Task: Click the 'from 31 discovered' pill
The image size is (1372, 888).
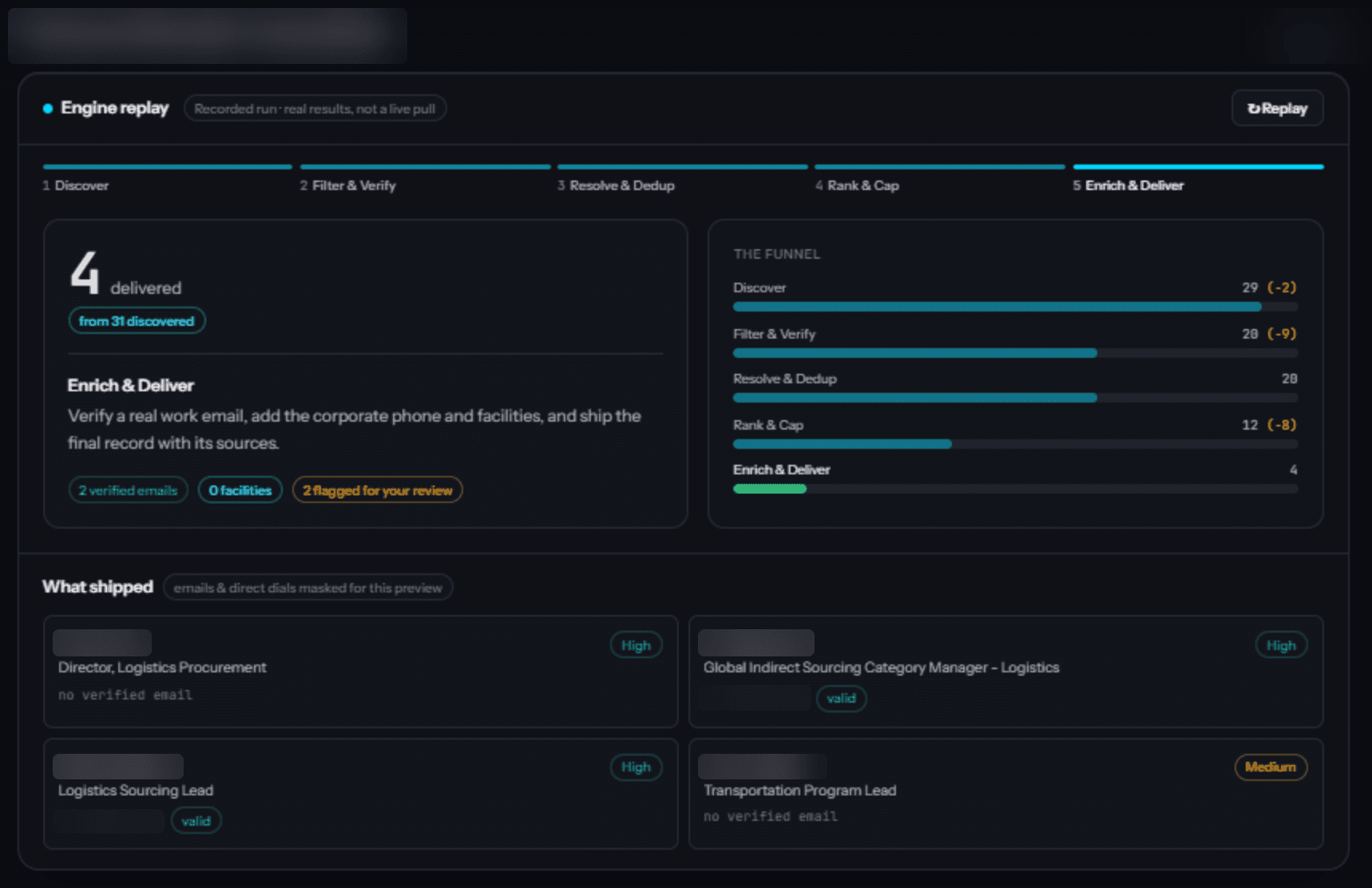Action: pyautogui.click(x=137, y=321)
